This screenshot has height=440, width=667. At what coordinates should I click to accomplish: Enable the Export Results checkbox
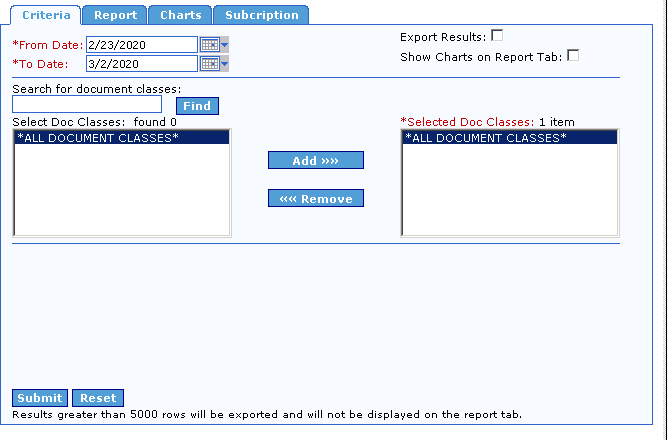pyautogui.click(x=497, y=36)
